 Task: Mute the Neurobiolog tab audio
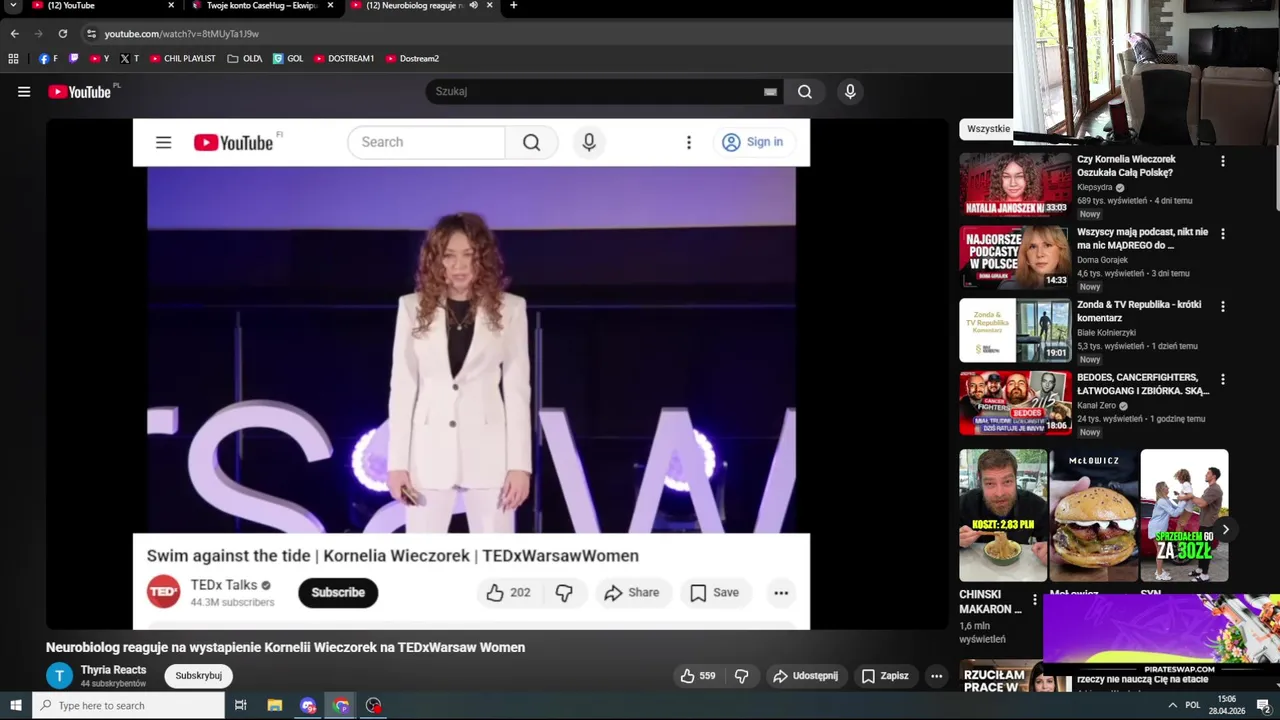(473, 6)
